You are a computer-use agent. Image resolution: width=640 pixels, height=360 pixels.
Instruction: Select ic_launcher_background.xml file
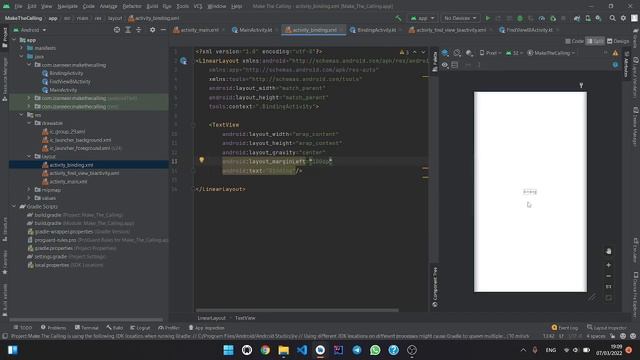[80, 140]
